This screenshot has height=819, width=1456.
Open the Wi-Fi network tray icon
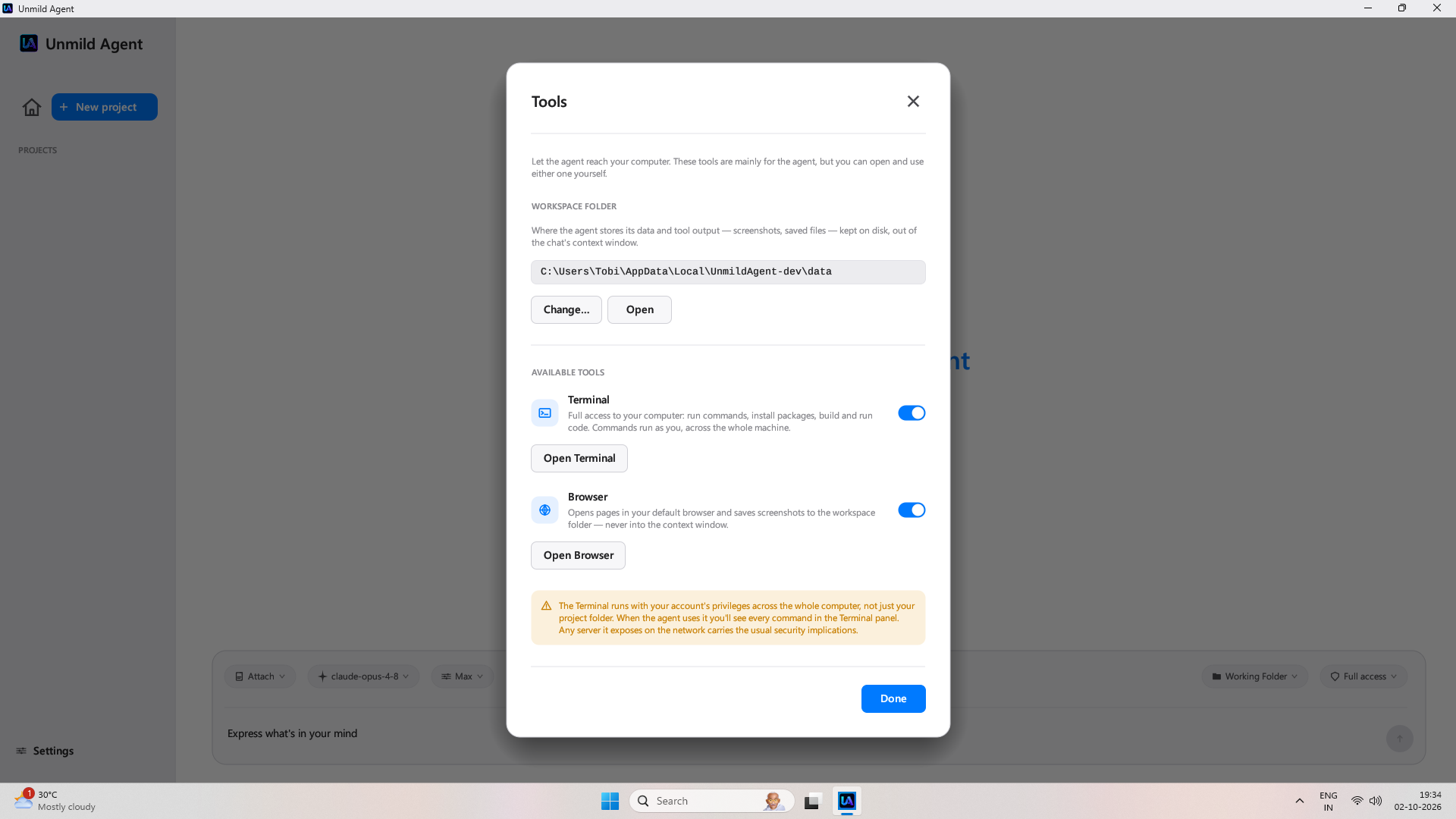(x=1357, y=801)
